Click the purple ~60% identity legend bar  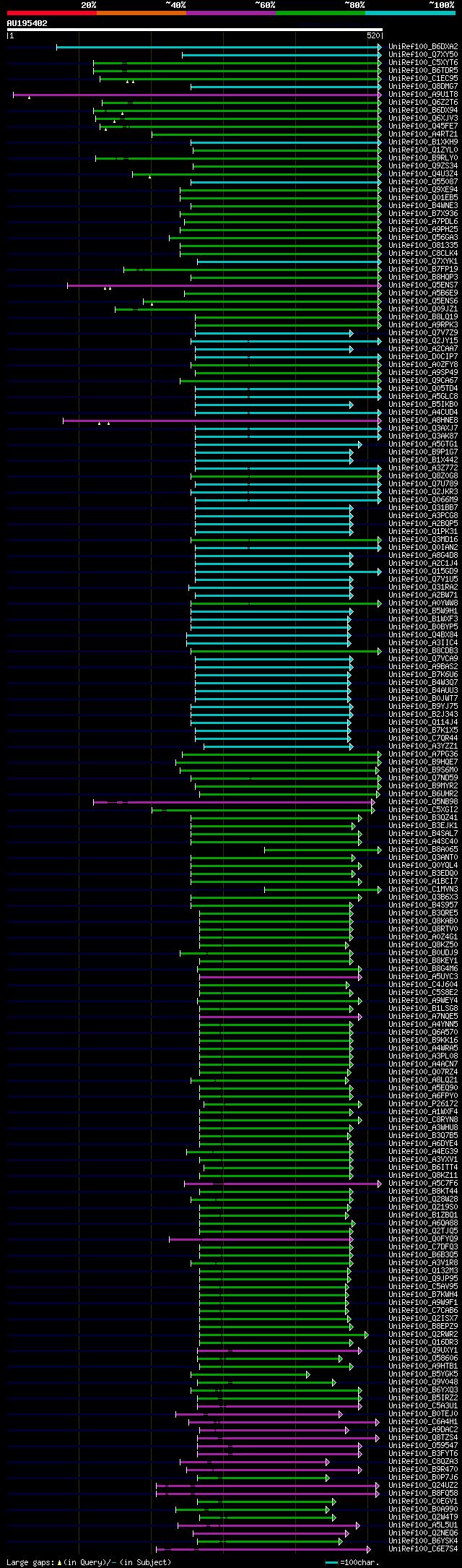[x=230, y=13]
